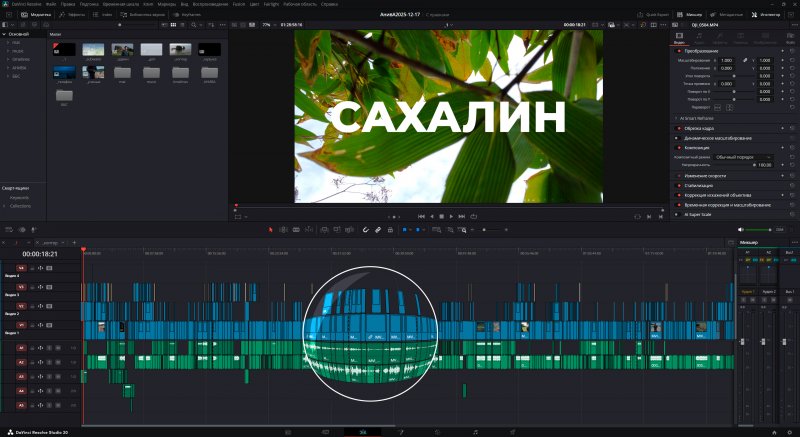Jump to last frame with transport button

[x=462, y=217]
